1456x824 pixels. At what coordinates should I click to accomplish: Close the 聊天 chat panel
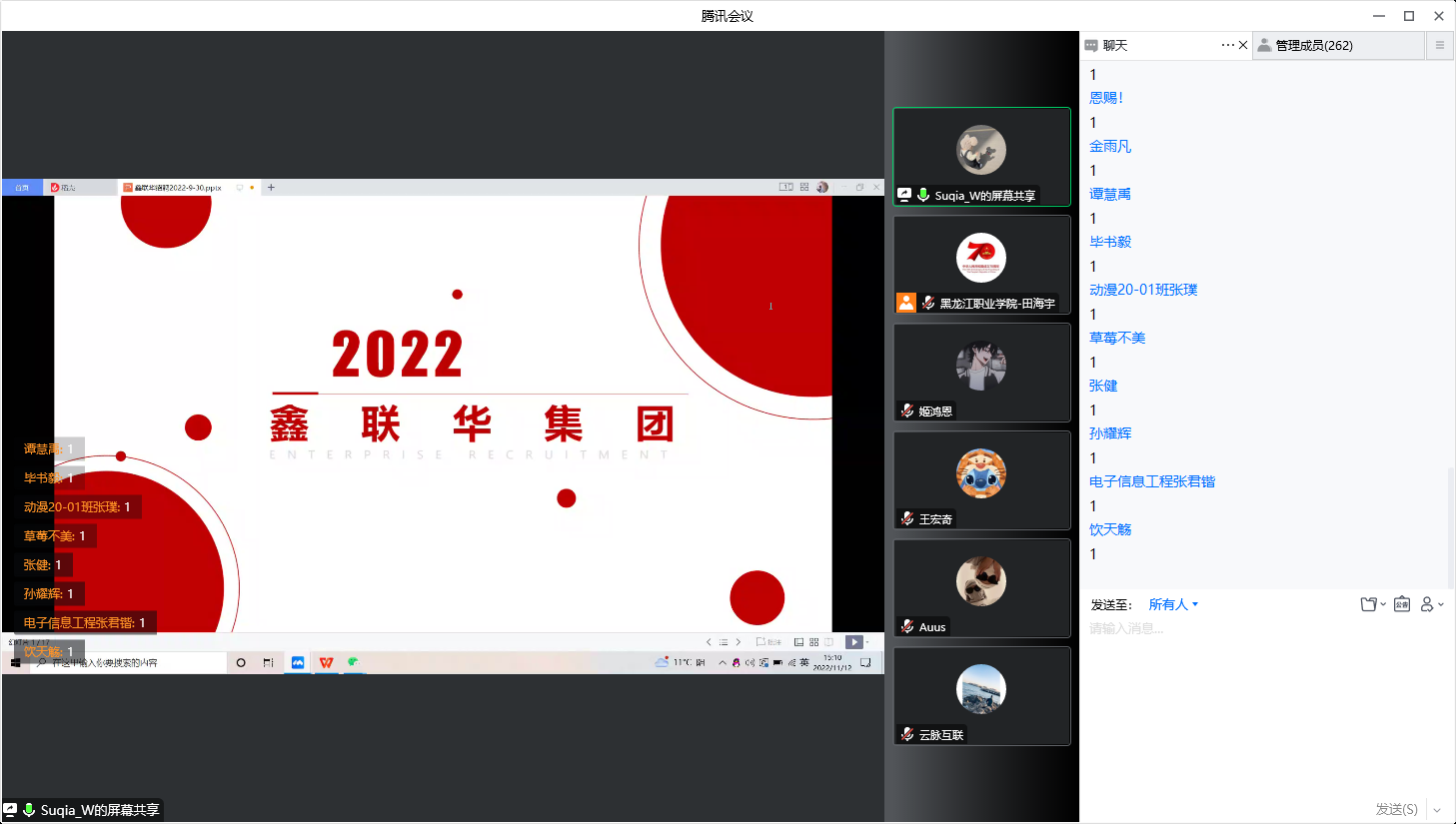pos(1243,45)
